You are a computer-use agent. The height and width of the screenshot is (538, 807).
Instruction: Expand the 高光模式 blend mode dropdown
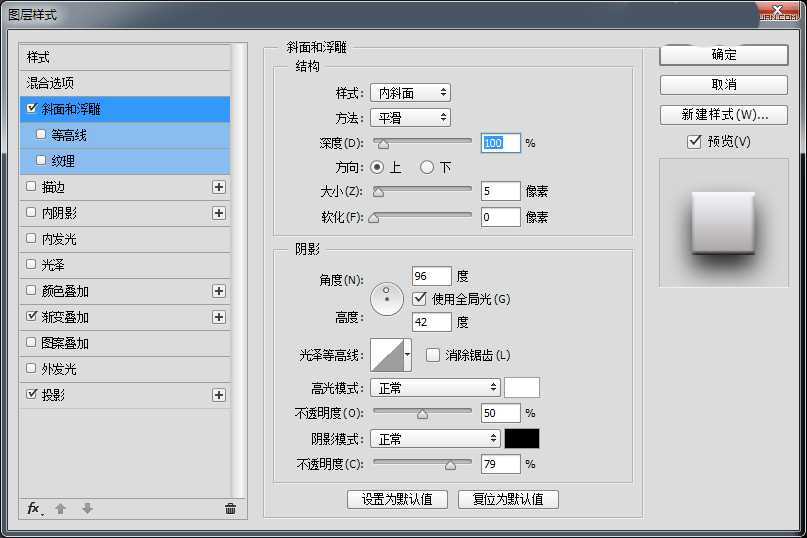click(435, 387)
